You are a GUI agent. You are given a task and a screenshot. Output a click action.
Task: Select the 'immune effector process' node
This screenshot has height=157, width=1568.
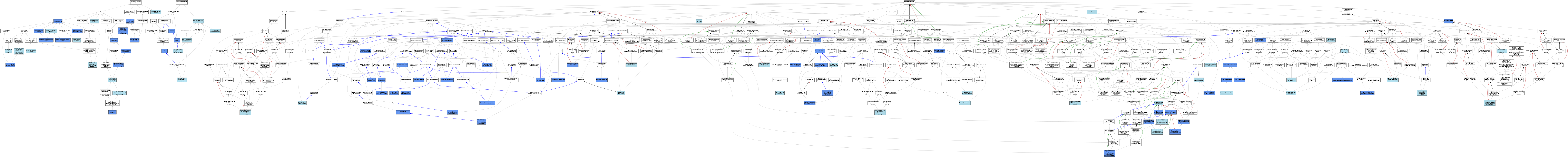(x=1542, y=31)
